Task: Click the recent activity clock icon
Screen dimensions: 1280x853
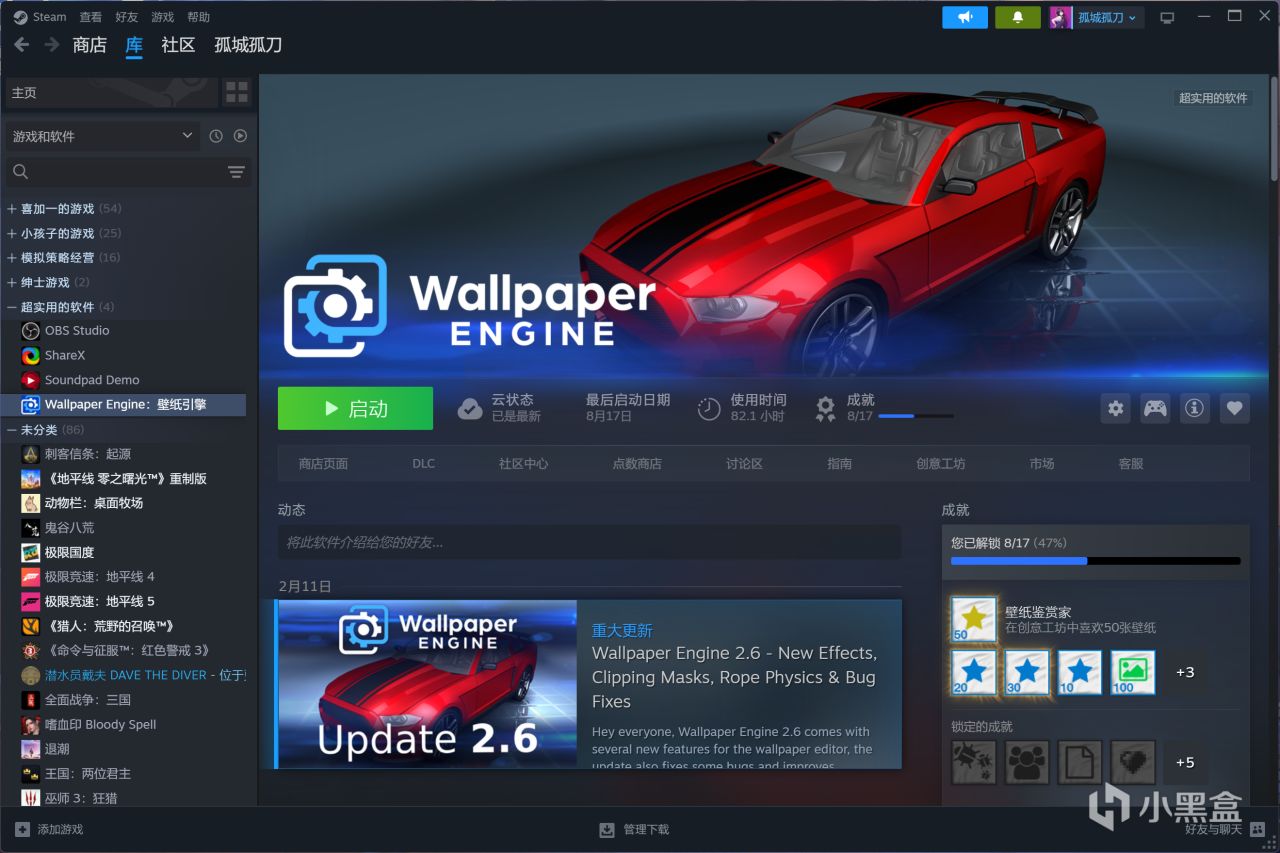Action: click(216, 136)
